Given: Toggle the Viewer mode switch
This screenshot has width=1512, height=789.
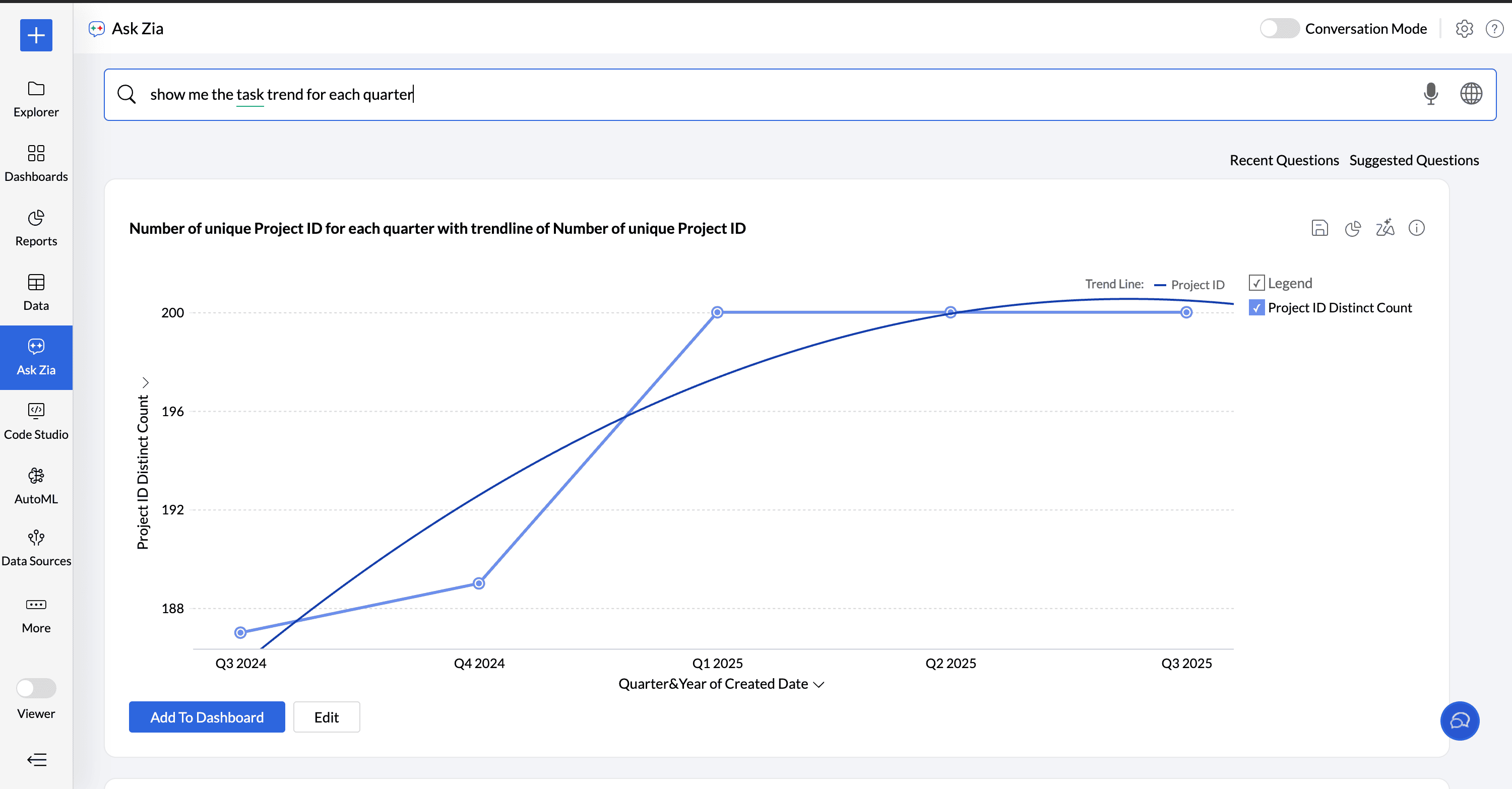Looking at the screenshot, I should click(x=36, y=688).
